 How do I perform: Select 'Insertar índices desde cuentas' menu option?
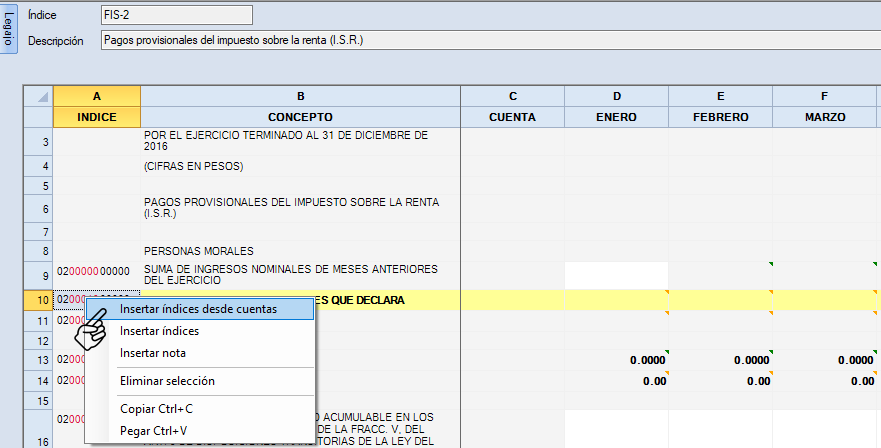pyautogui.click(x=198, y=309)
